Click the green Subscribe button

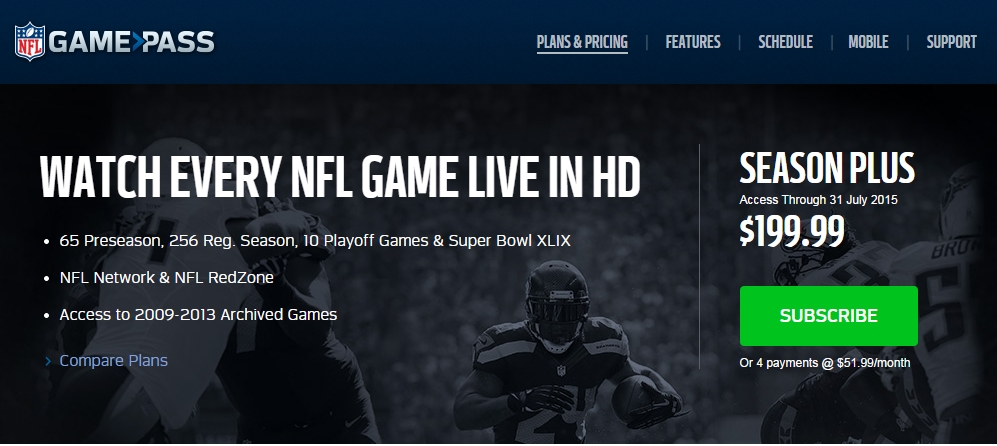tap(829, 316)
